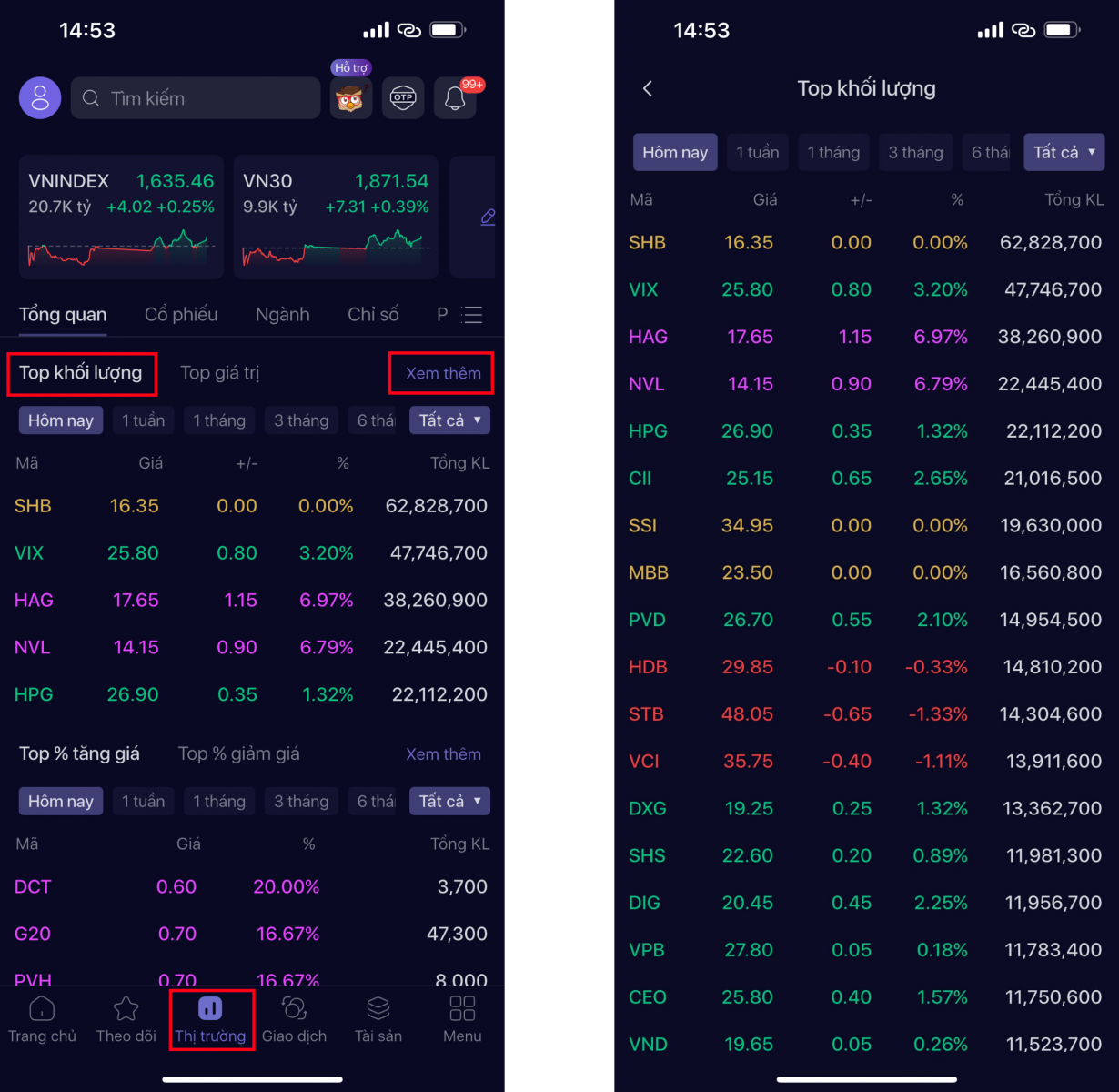
Task: Expand Tất cả dropdown in Top % tăng giá
Action: [450, 801]
